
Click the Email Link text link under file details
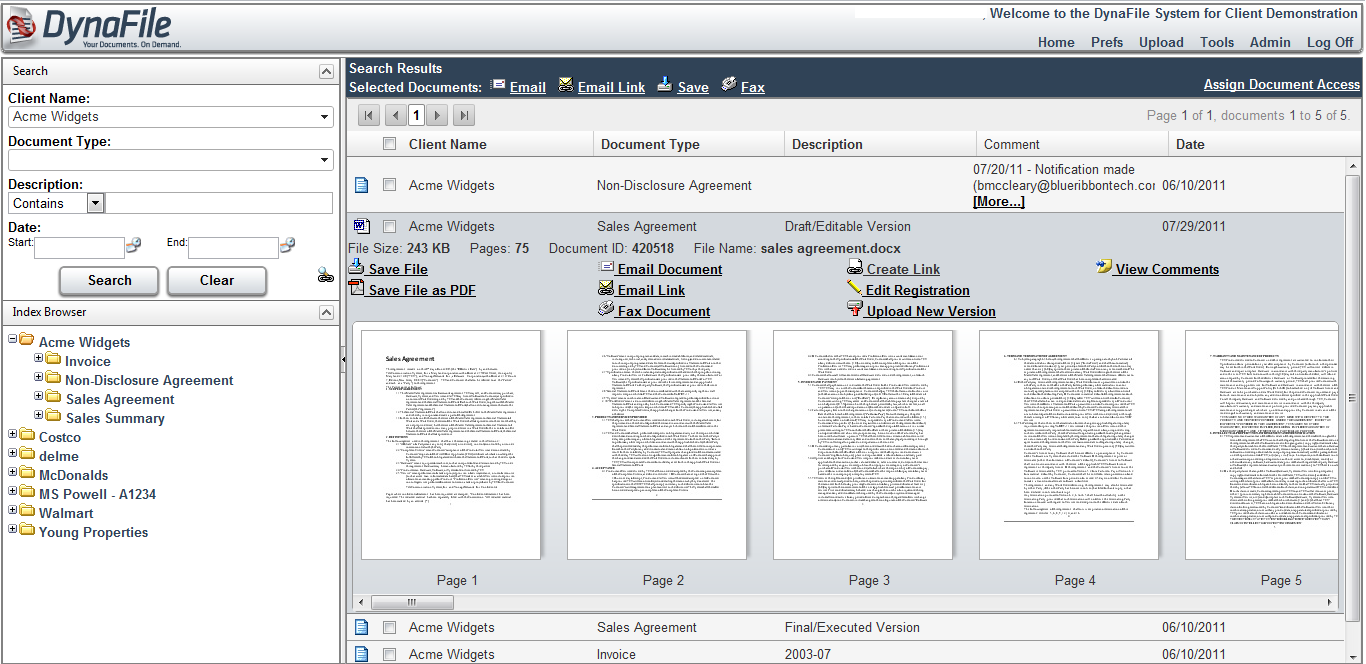[651, 290]
